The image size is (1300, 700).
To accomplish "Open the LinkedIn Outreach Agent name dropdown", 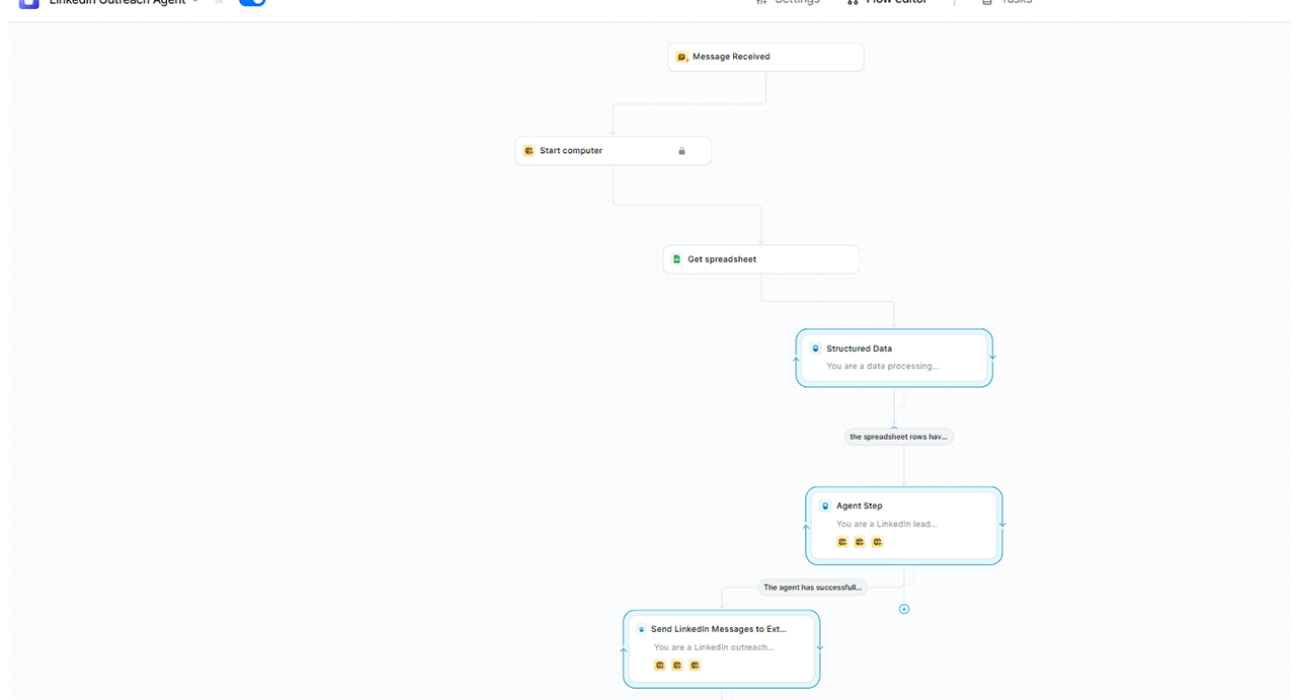I will tap(196, 2).
